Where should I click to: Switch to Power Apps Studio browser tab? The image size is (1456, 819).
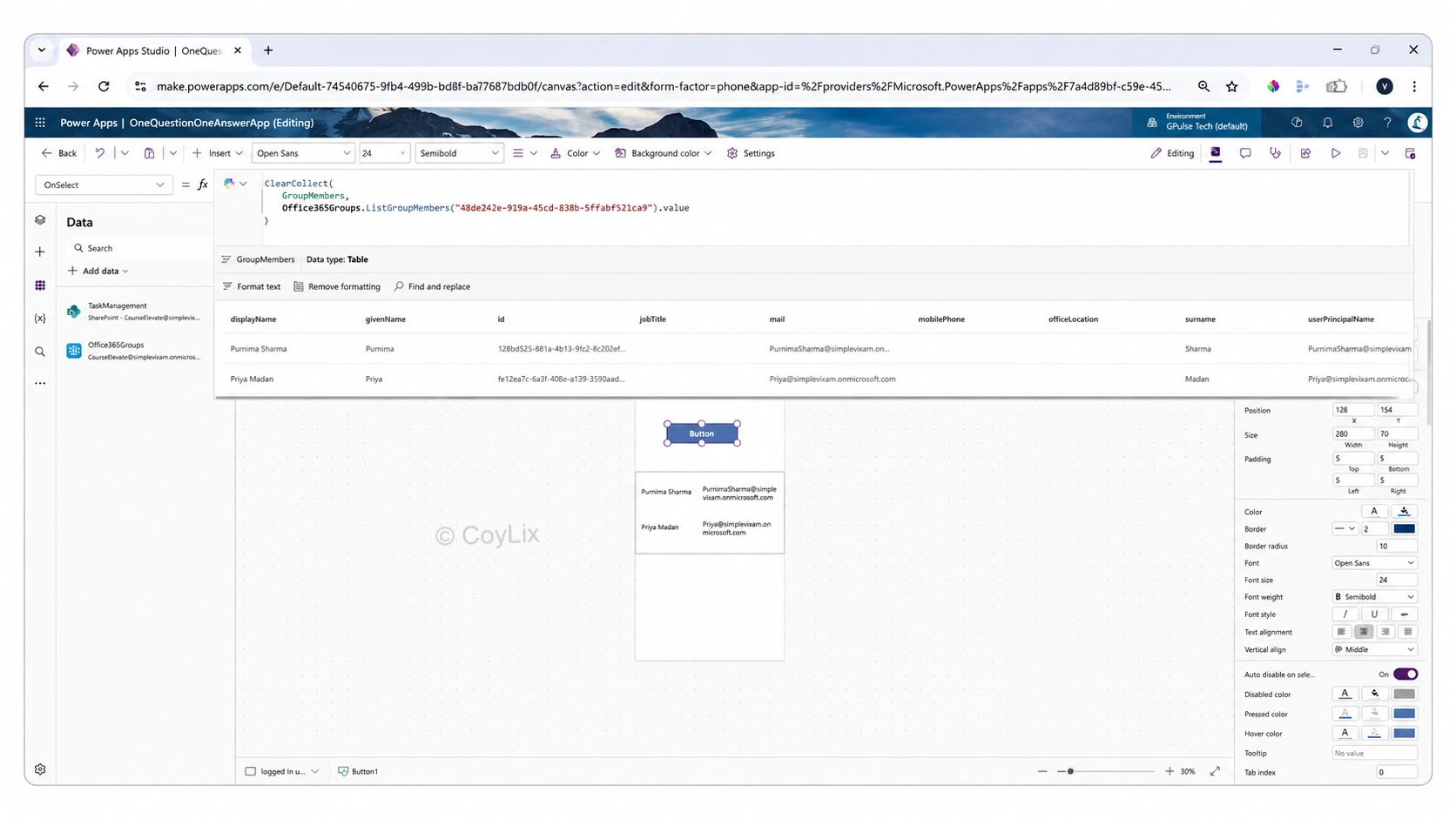click(x=154, y=50)
